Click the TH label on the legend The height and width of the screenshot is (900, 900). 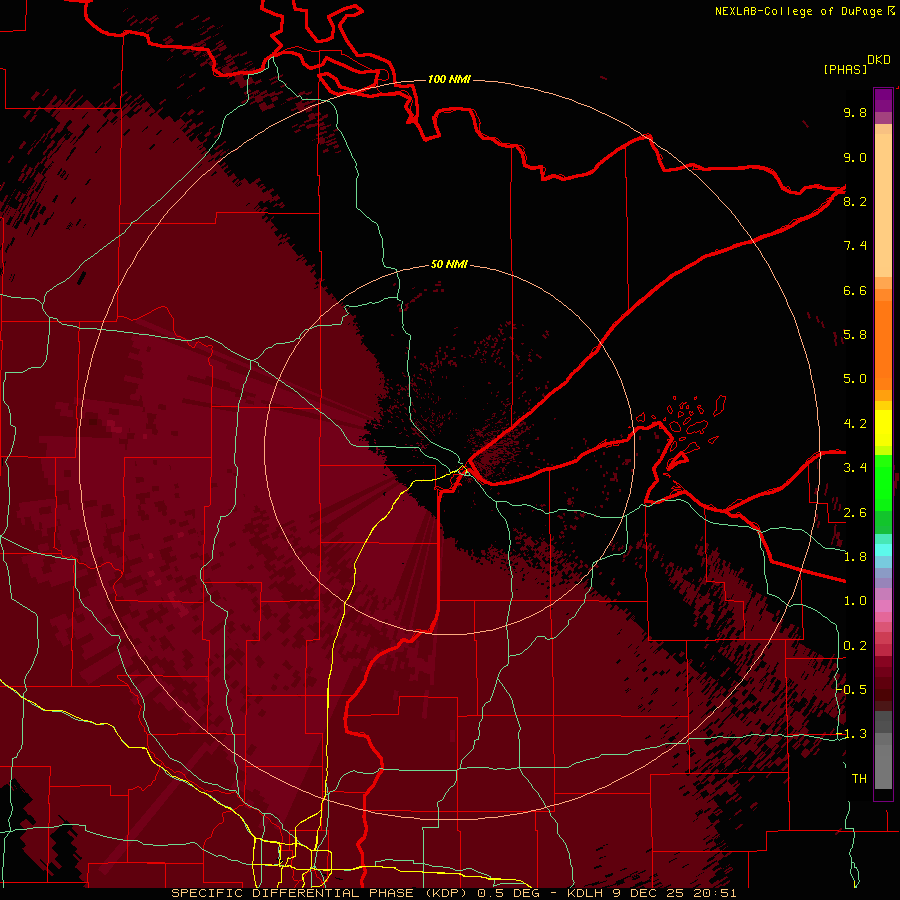(x=859, y=778)
